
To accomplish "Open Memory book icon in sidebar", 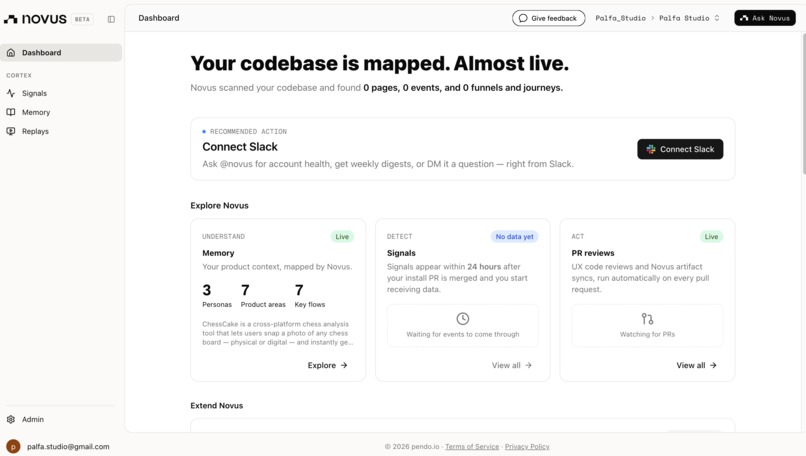I will tap(11, 112).
